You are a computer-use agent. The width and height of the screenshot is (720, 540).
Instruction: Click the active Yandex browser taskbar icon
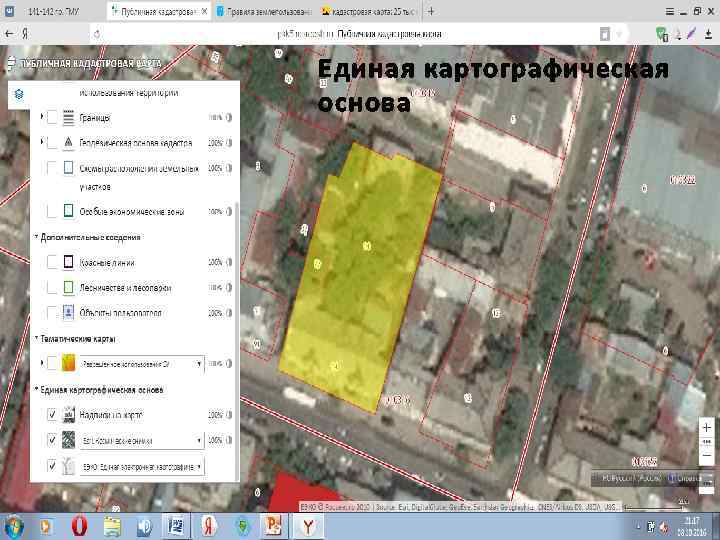tap(308, 527)
